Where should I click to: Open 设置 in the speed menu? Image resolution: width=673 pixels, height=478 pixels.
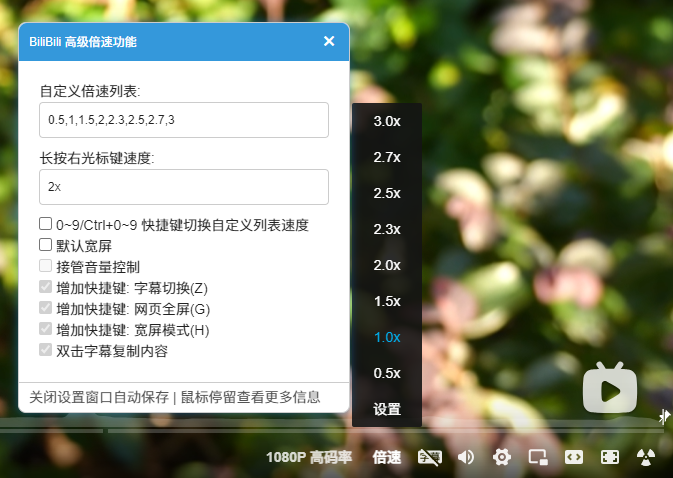[387, 409]
